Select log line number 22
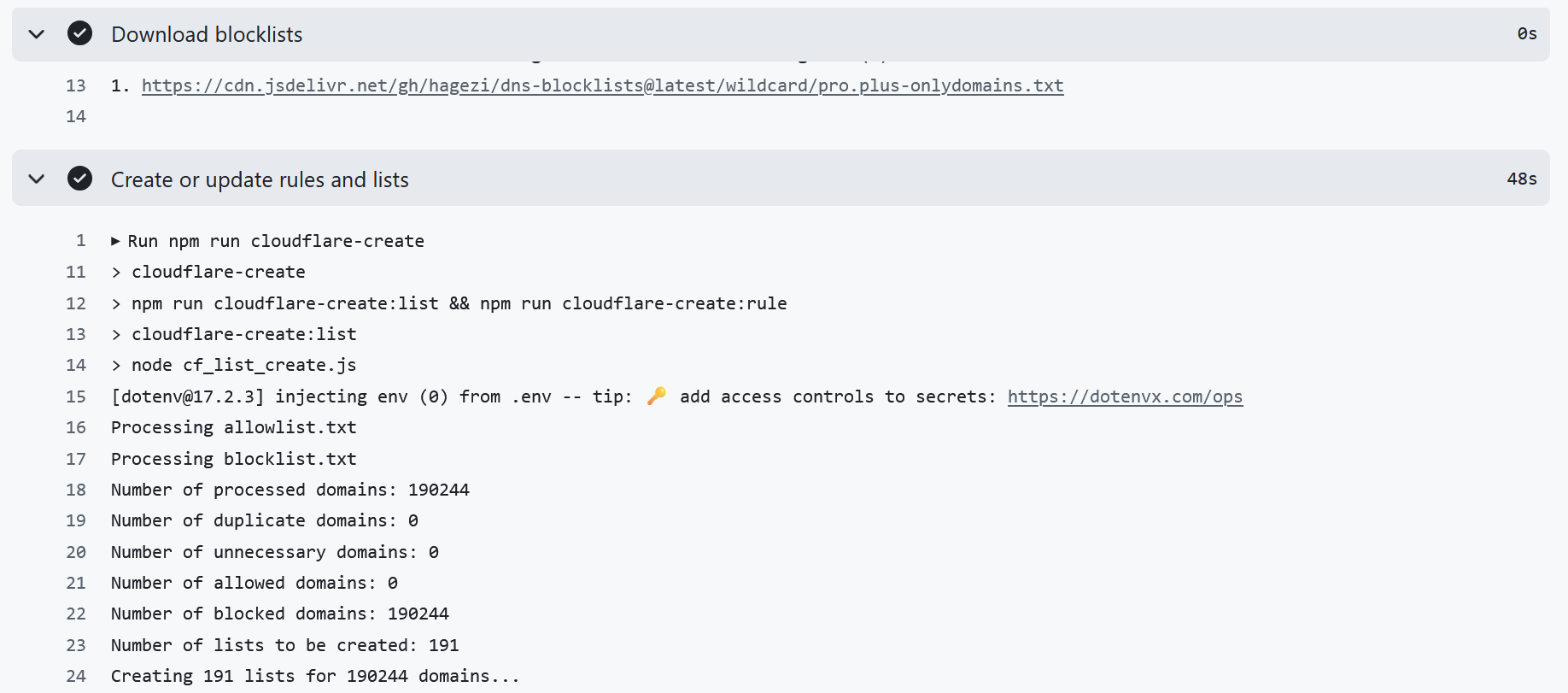Screen dimensions: 1568x693 coord(76,614)
